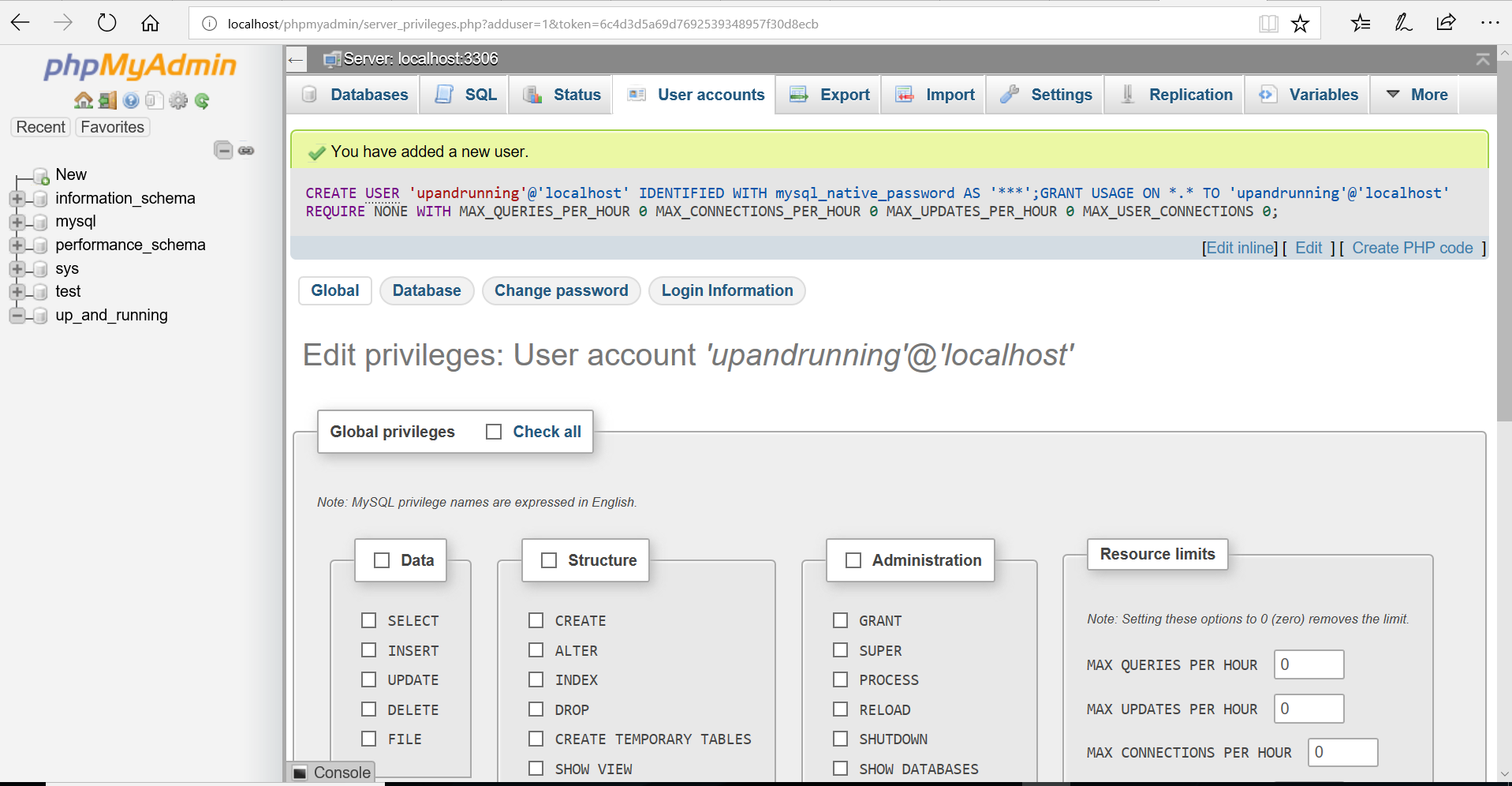
Task: Click the Edit inline link
Action: point(1240,248)
